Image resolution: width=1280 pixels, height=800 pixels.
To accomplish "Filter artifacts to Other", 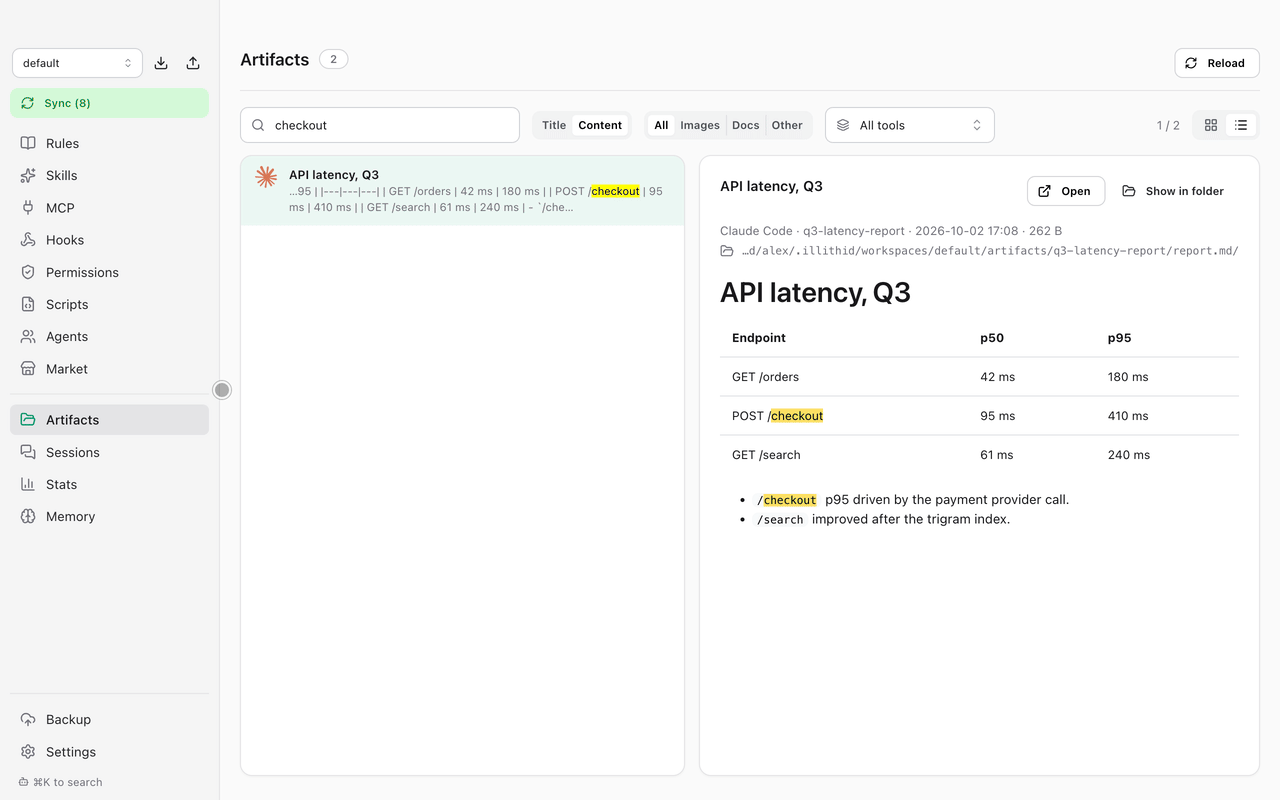I will click(787, 125).
